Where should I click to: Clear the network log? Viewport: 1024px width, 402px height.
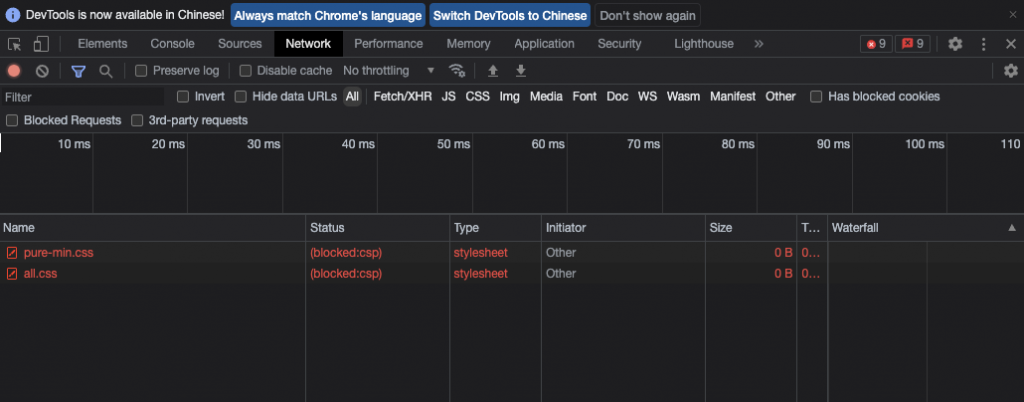coord(42,71)
